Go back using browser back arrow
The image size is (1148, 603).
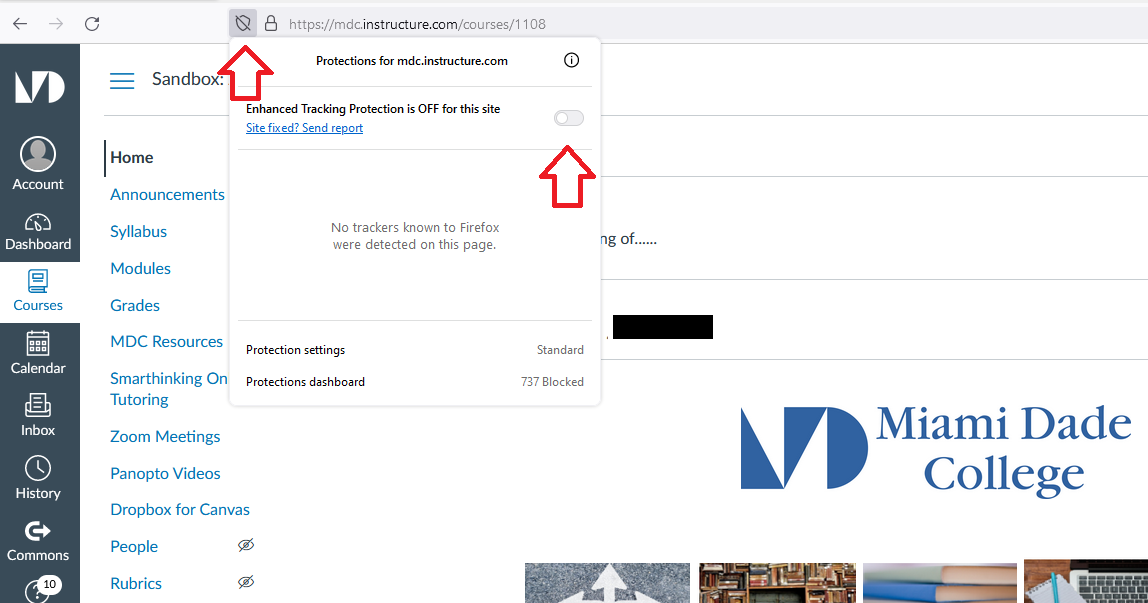tap(20, 23)
